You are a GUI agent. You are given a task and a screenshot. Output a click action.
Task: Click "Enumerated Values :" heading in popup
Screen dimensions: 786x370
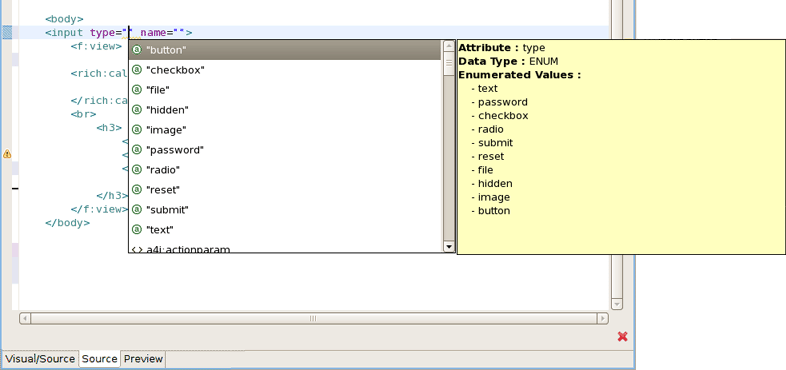pyautogui.click(x=520, y=75)
